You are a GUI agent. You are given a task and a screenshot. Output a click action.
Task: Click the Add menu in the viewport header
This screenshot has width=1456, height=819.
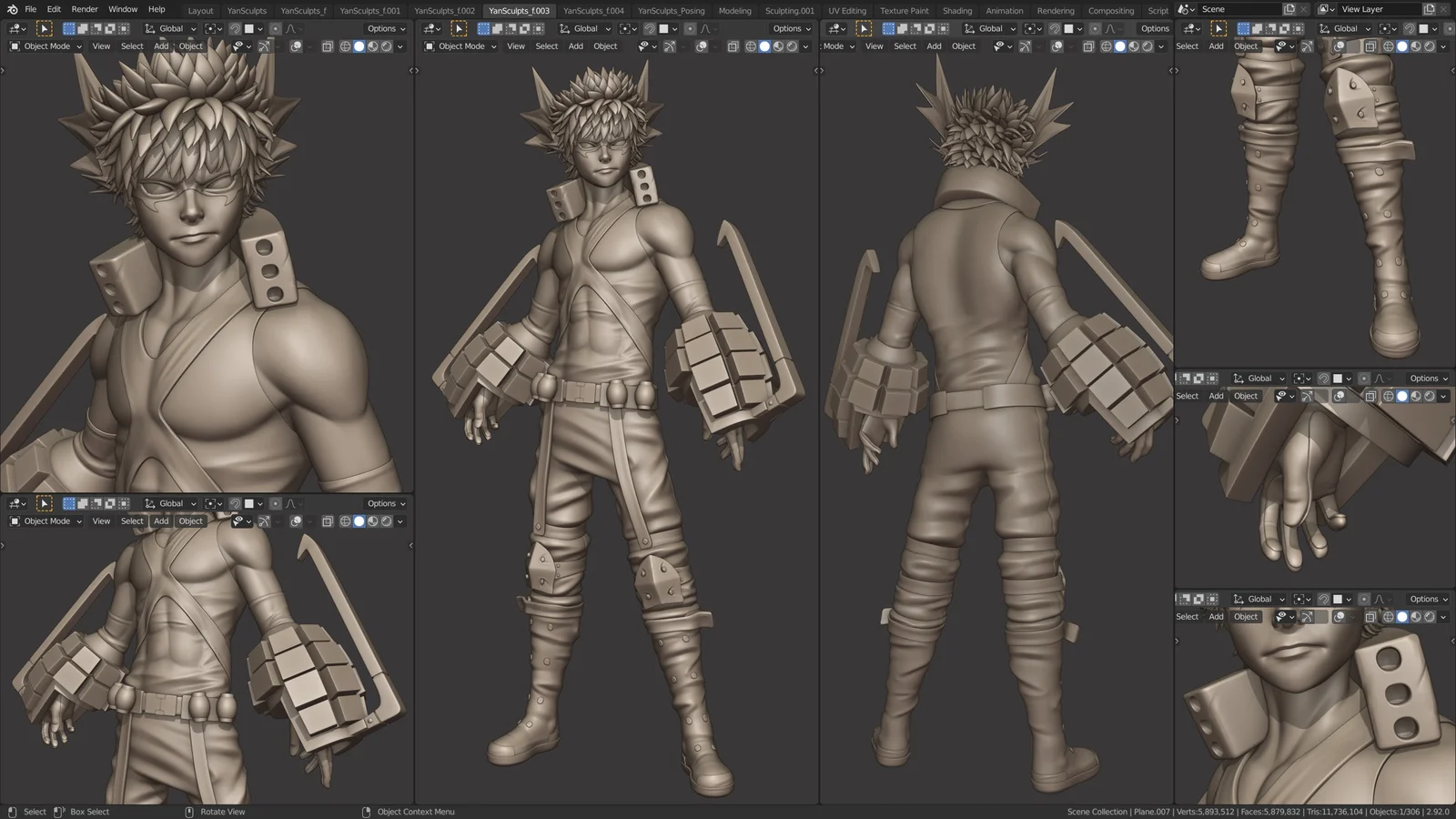coord(161,46)
